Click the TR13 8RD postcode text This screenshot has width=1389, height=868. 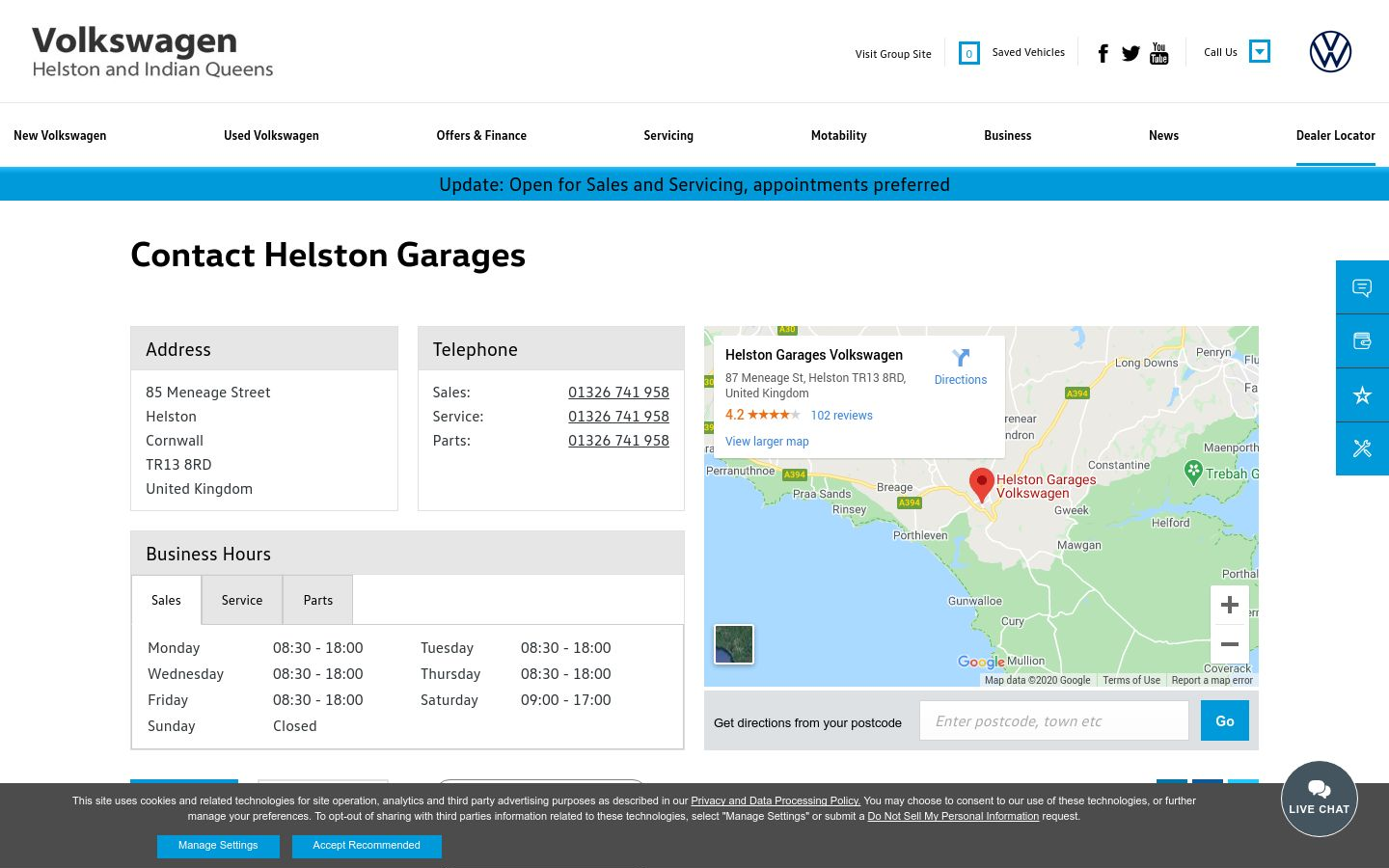click(178, 465)
